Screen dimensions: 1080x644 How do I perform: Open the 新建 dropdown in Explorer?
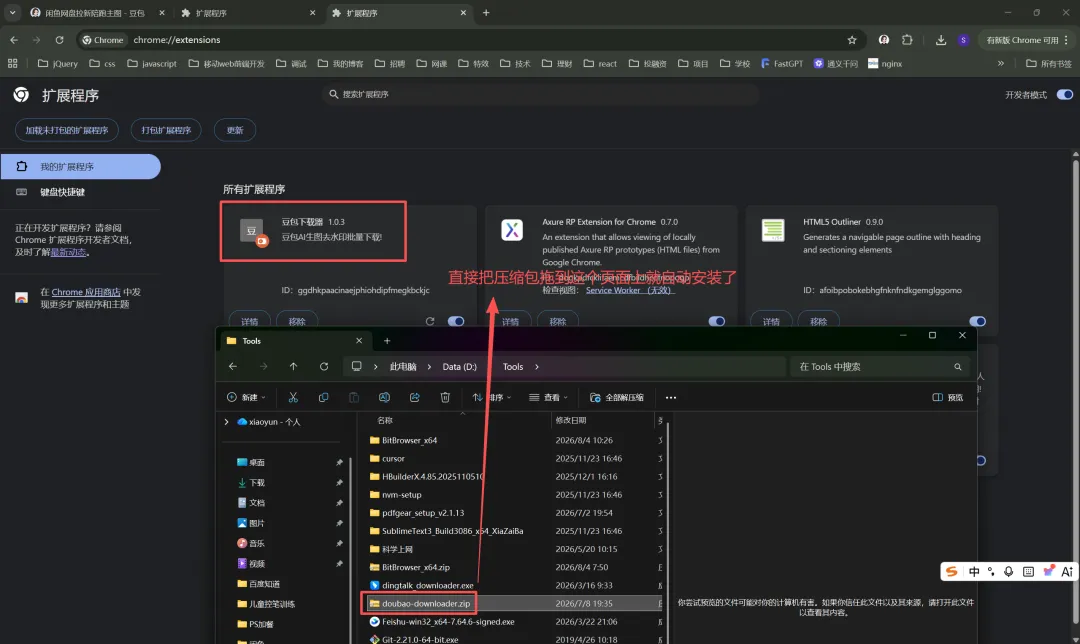tap(247, 397)
